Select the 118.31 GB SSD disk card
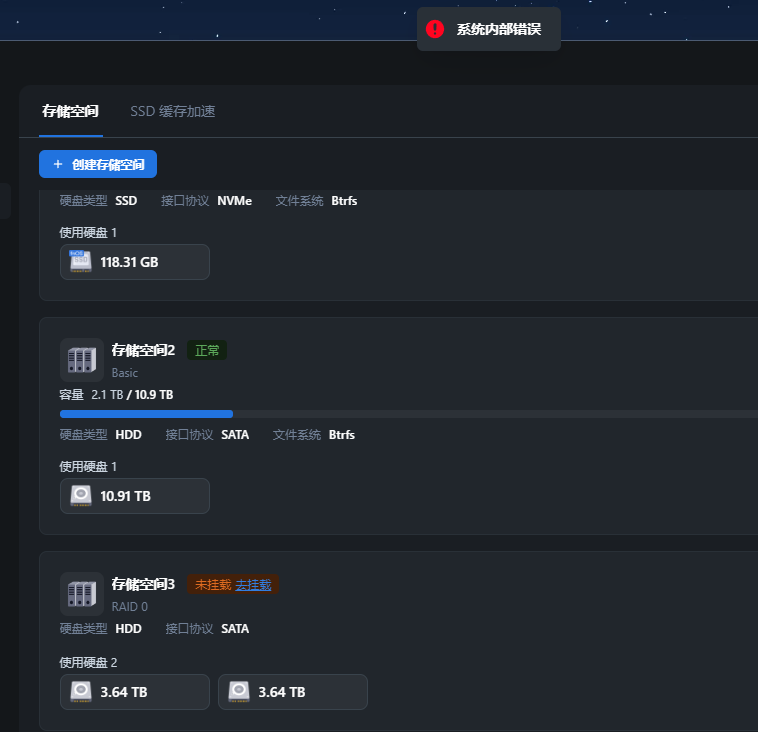The height and width of the screenshot is (732, 758). click(134, 262)
